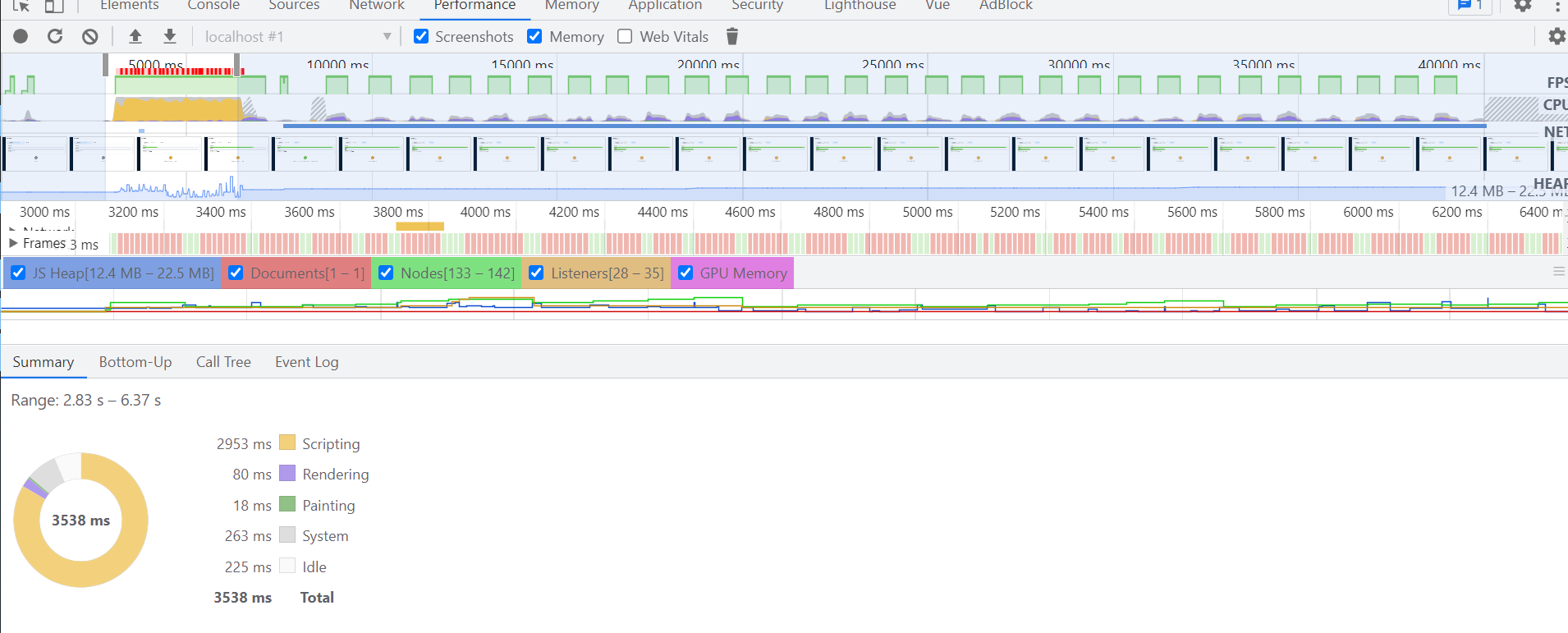Viewport: 1568px width, 633px height.
Task: Click the Range: 2.83 s – 6.37 s text
Action: 86,401
